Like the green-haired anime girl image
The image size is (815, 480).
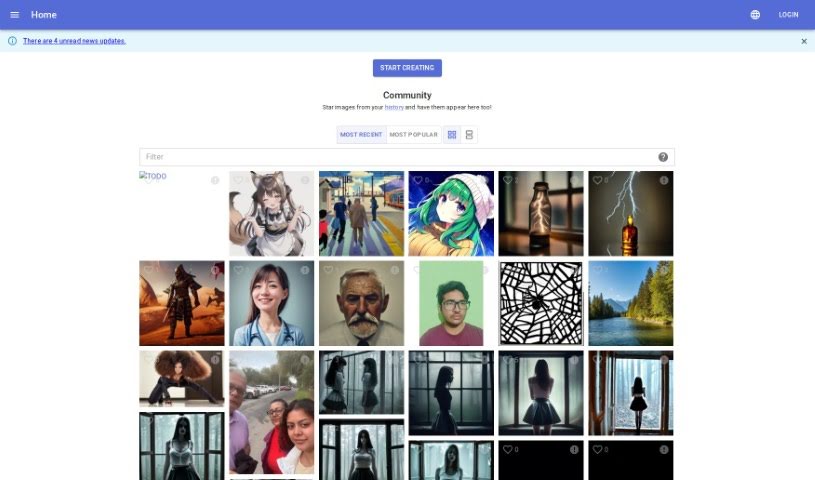(x=418, y=181)
